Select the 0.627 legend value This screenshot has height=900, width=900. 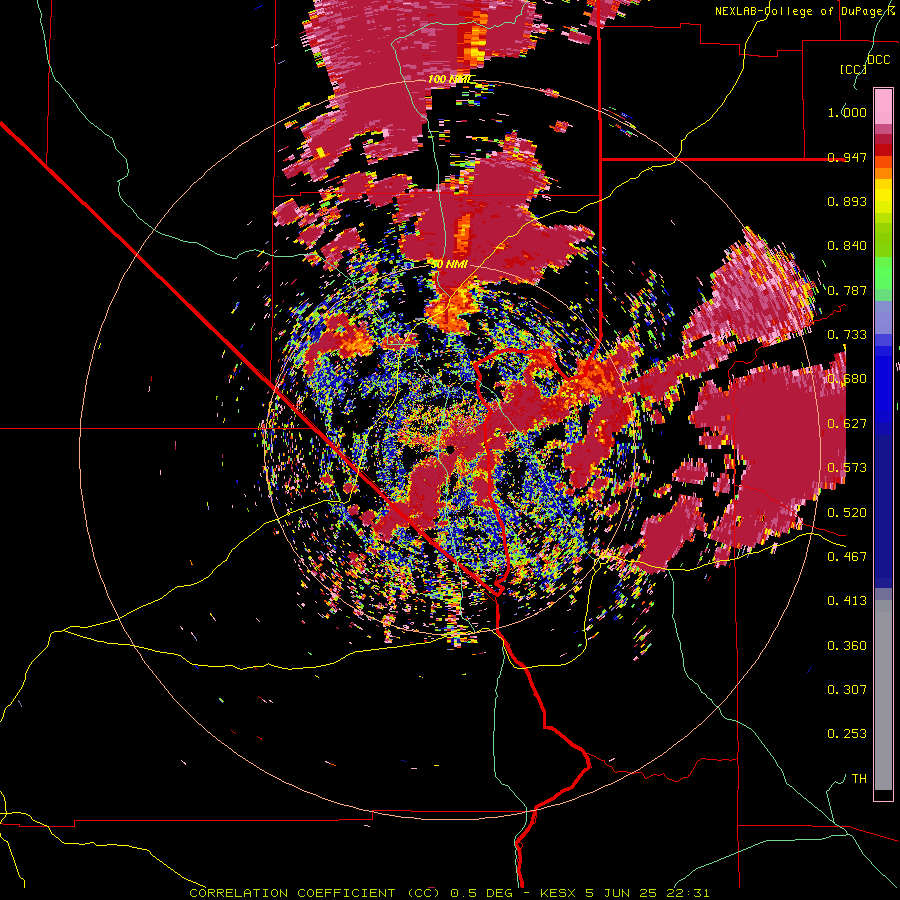pos(847,424)
